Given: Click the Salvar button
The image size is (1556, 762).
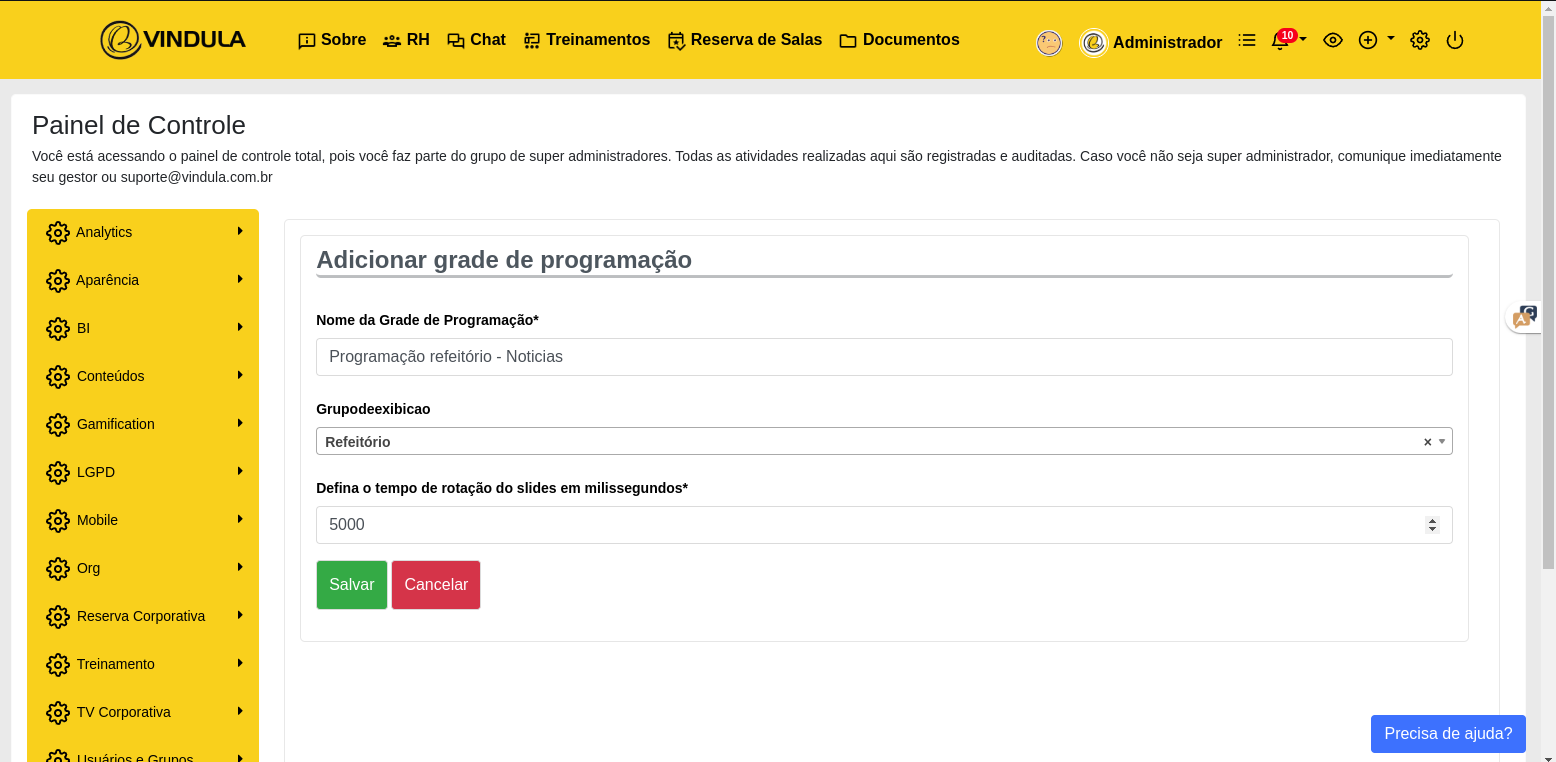Looking at the screenshot, I should pos(352,585).
